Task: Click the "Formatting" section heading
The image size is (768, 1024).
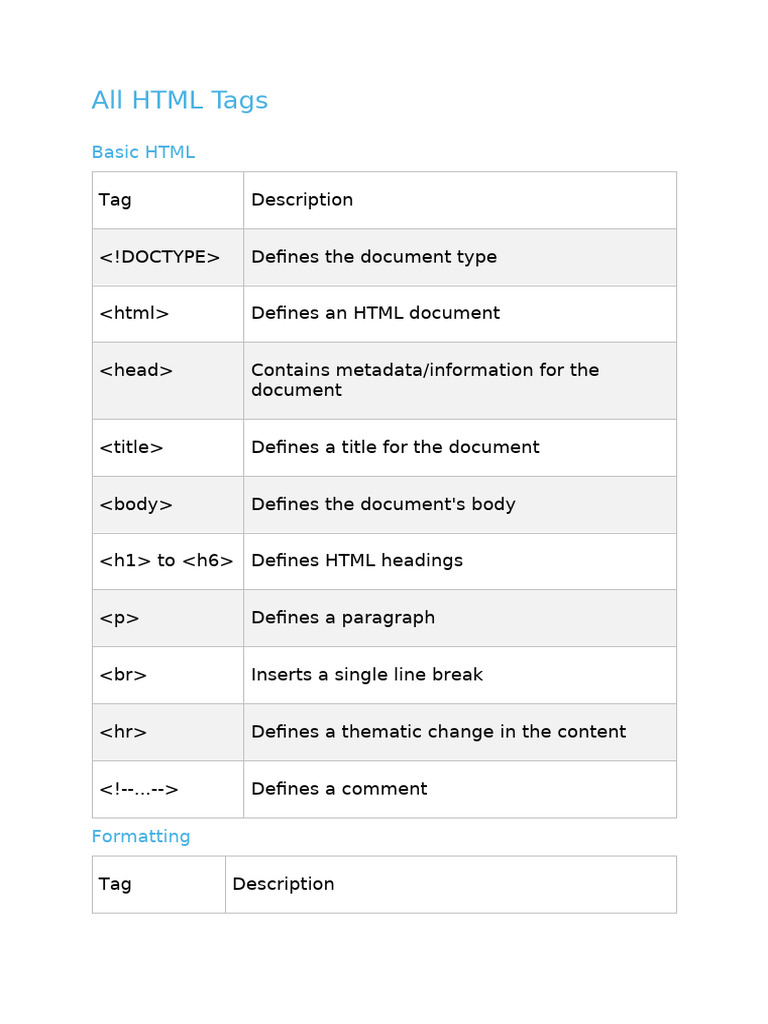Action: (141, 836)
